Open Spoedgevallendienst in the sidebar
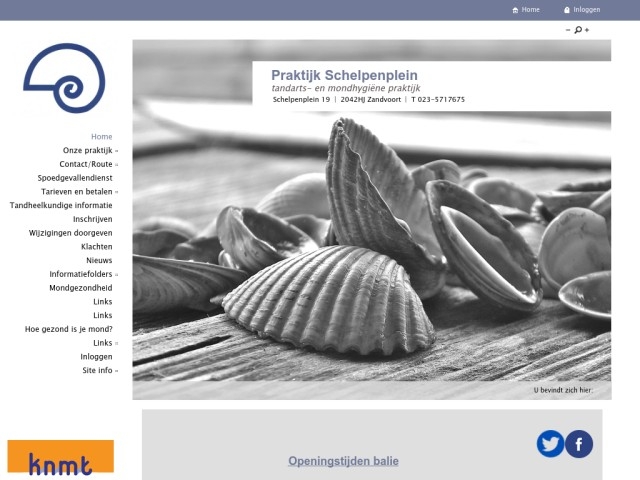Image resolution: width=640 pixels, height=480 pixels. click(75, 178)
